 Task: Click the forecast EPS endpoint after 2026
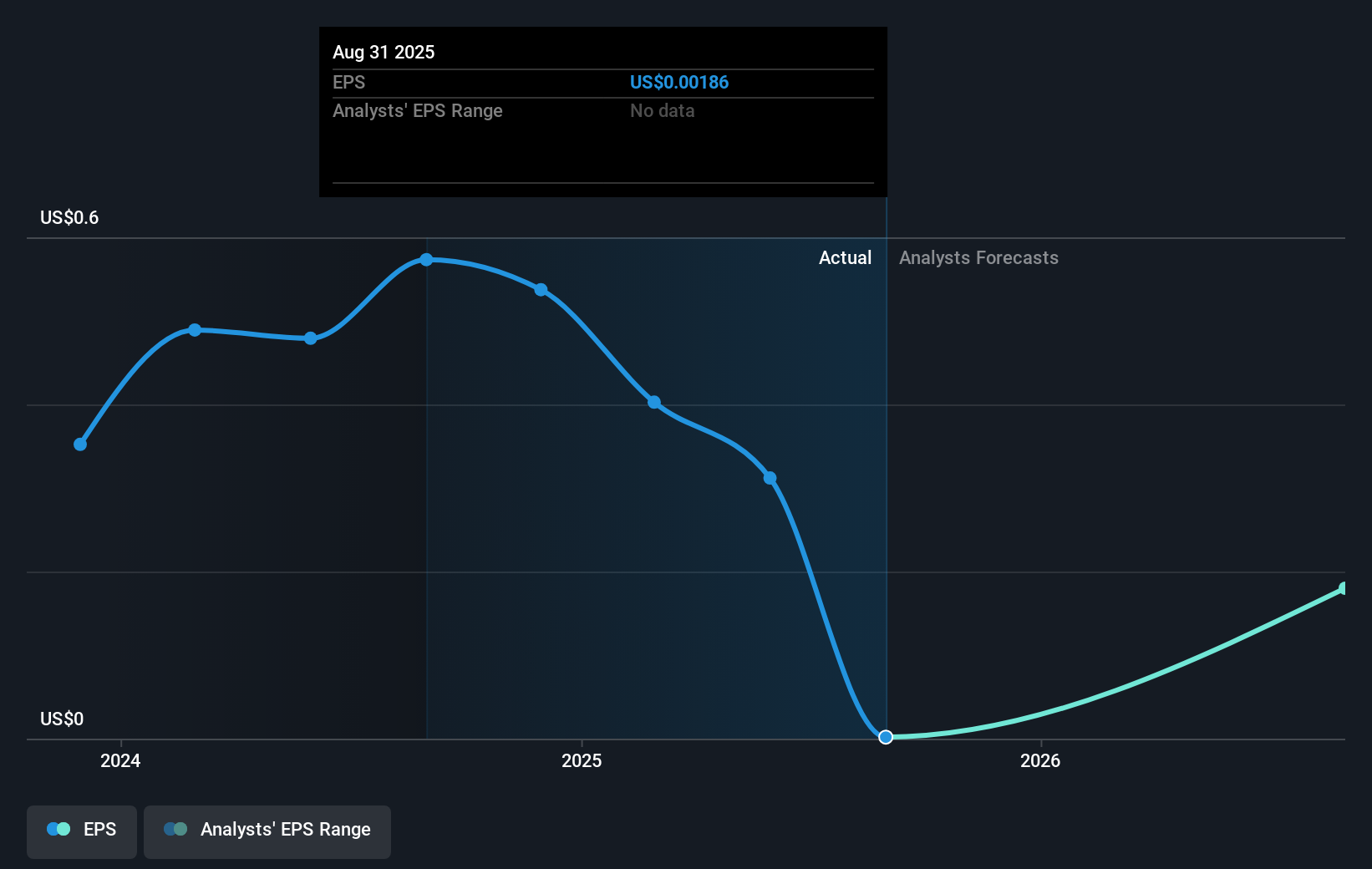click(1344, 589)
